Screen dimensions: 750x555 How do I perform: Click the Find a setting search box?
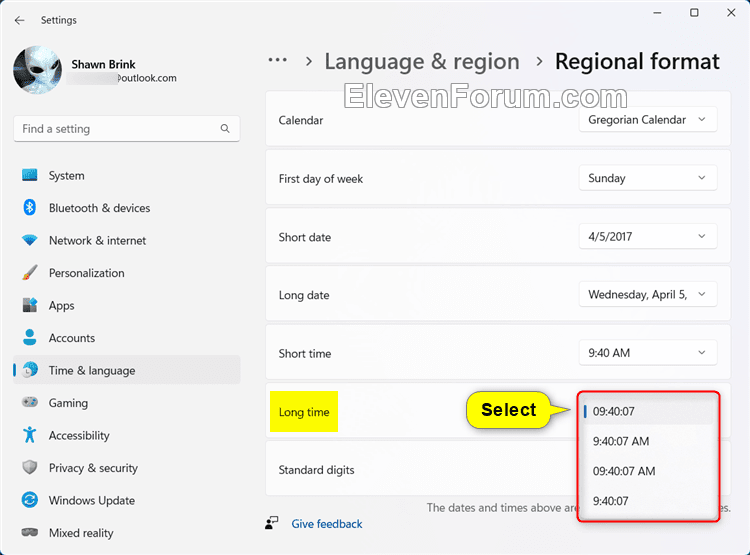point(126,128)
